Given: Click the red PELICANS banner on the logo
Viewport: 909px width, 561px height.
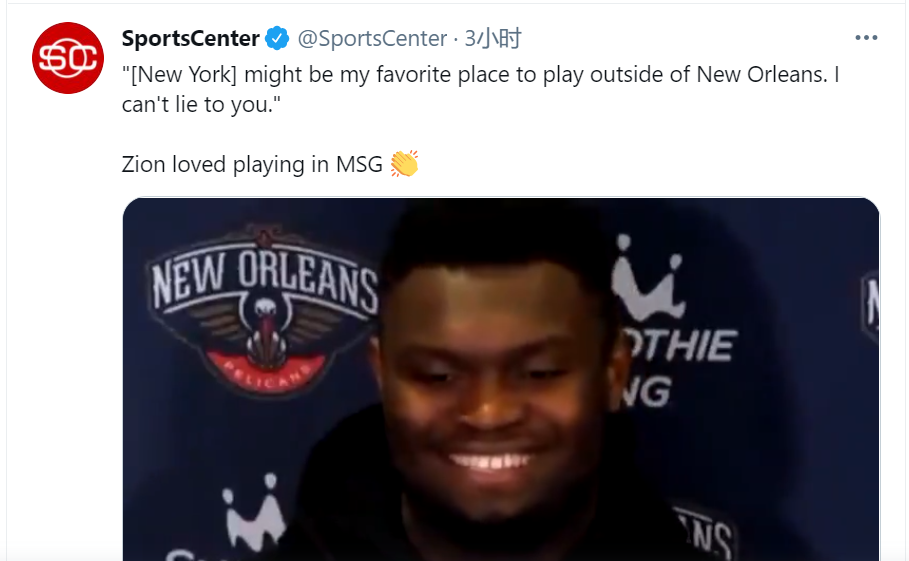Looking at the screenshot, I should click(x=266, y=371).
